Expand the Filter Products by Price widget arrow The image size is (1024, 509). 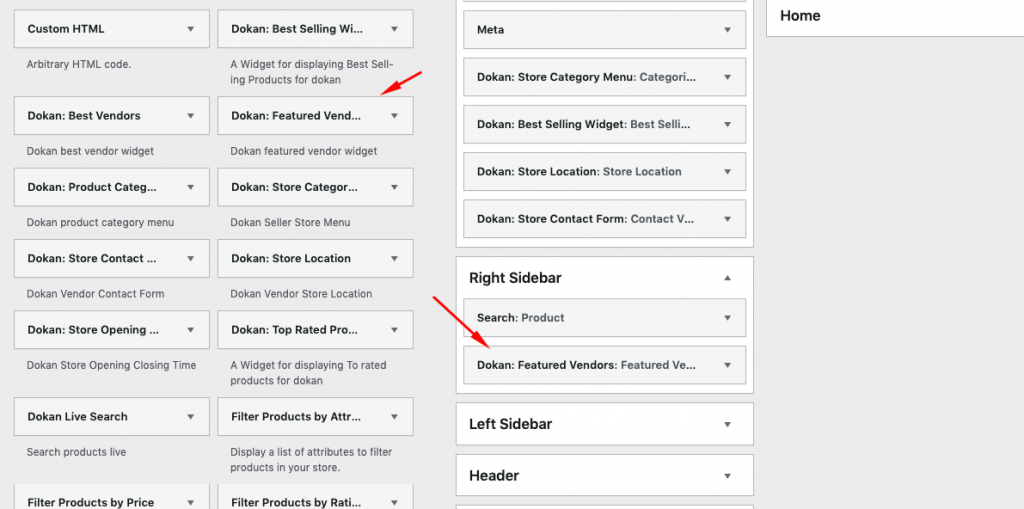(191, 502)
